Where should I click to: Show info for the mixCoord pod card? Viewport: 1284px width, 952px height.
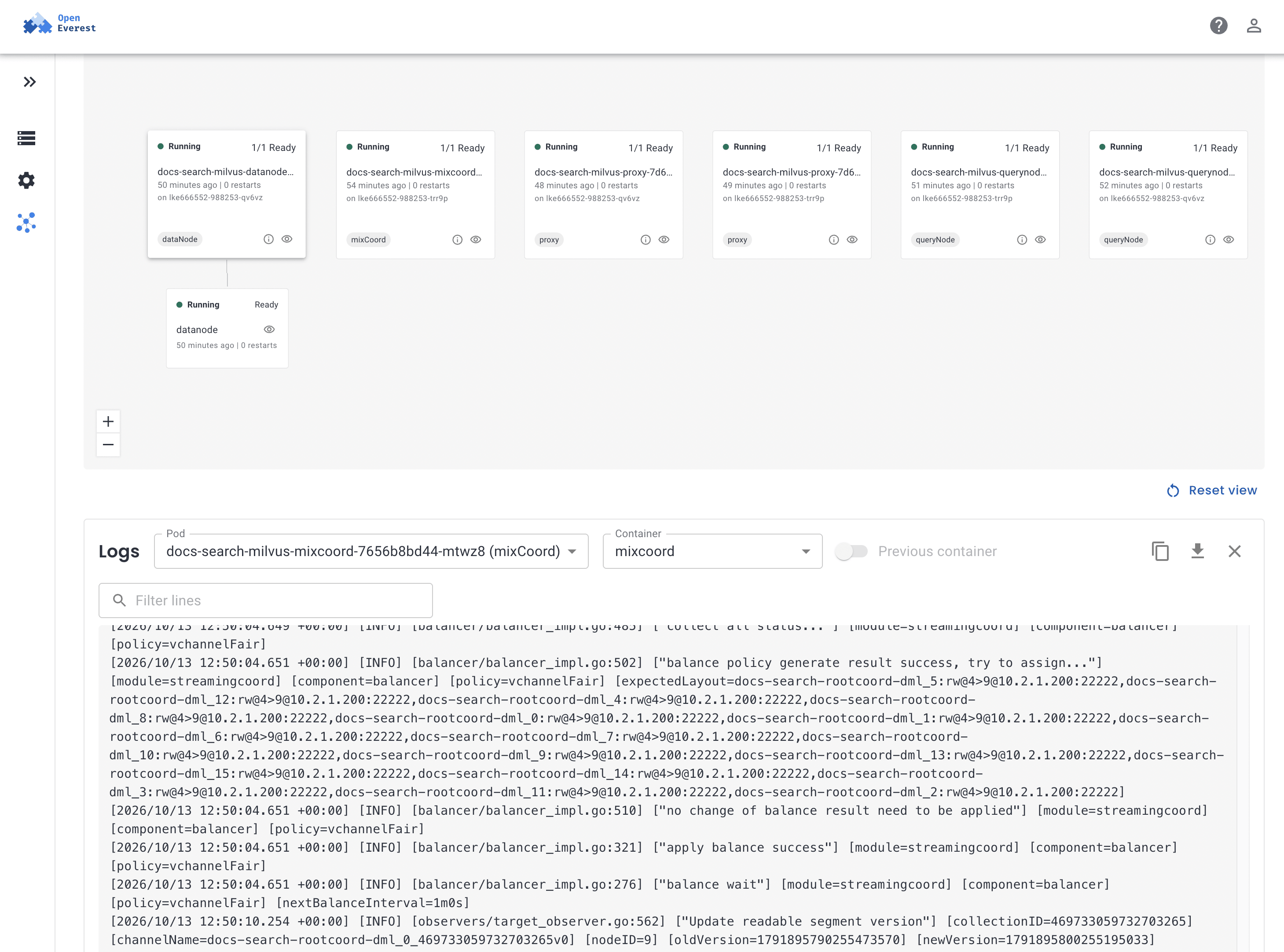pyautogui.click(x=458, y=240)
